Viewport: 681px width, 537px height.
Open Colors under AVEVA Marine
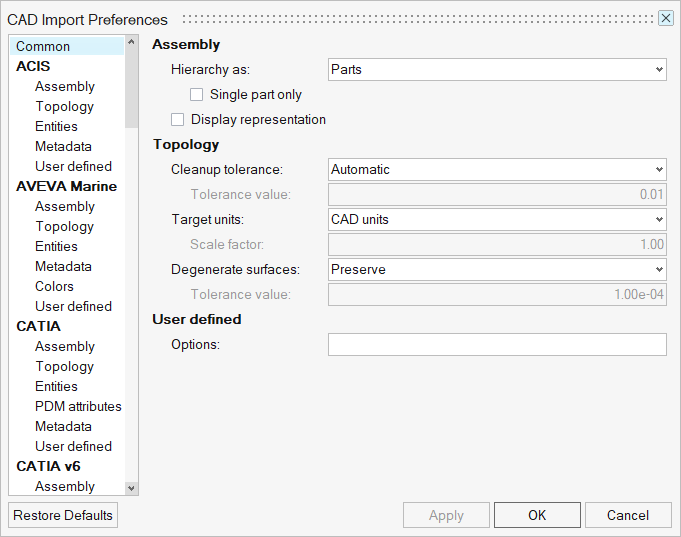coord(54,286)
